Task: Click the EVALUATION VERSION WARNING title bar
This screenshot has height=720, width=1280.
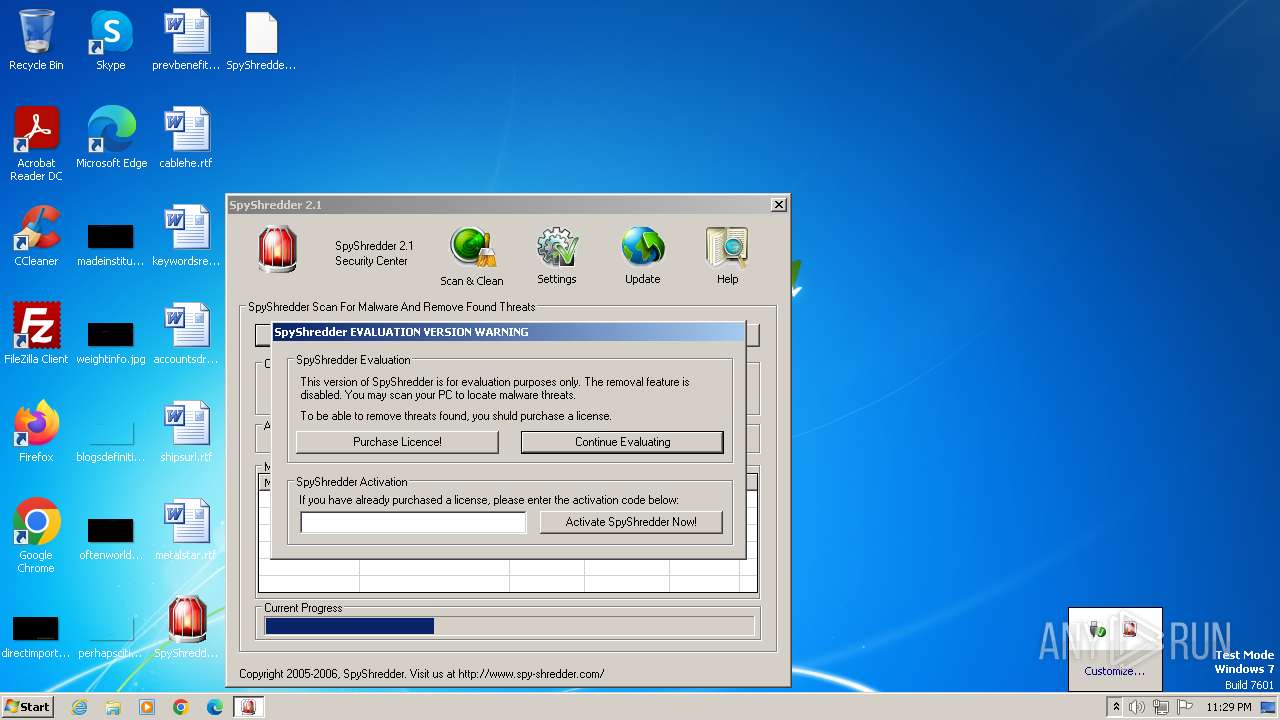Action: (x=508, y=332)
